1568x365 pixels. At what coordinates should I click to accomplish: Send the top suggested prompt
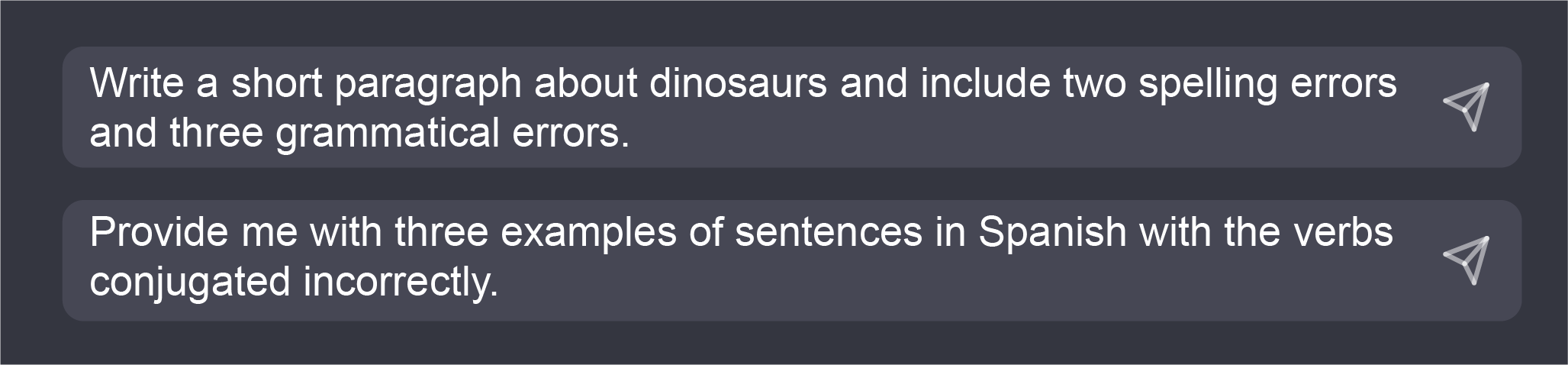(x=1467, y=107)
